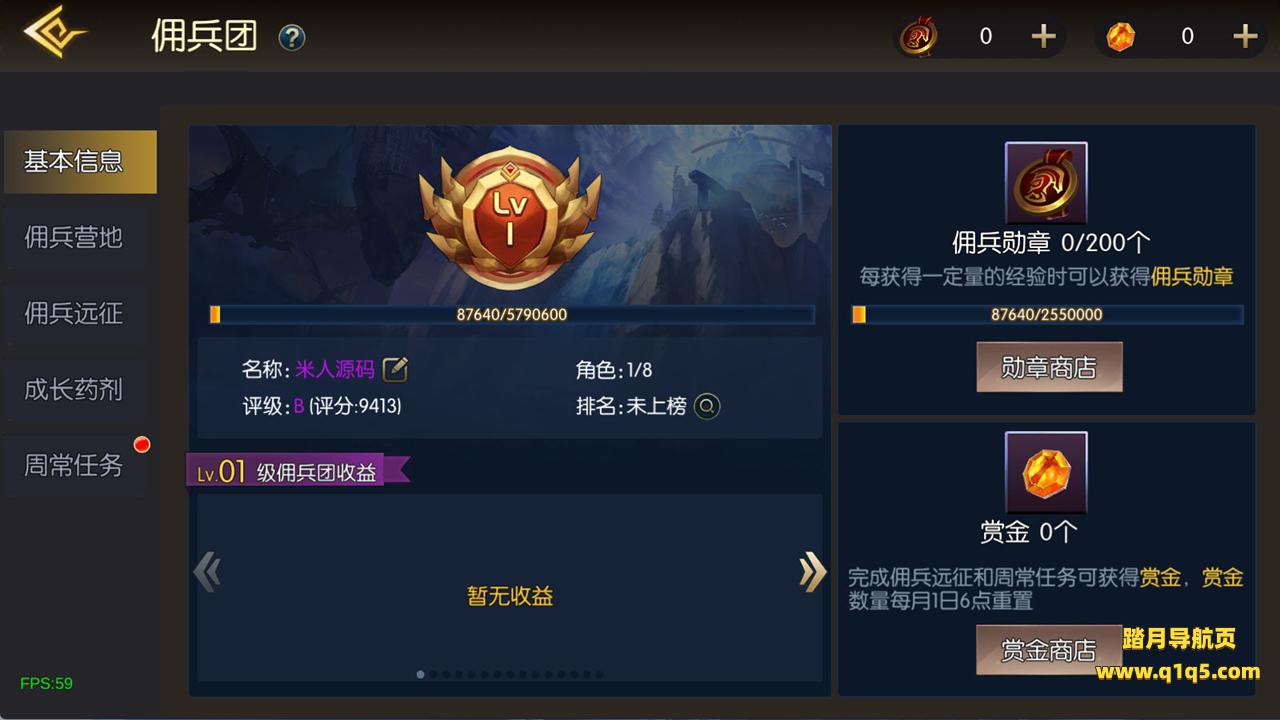Switch to 佣兵远征 tab
This screenshot has width=1280, height=720.
coord(74,313)
